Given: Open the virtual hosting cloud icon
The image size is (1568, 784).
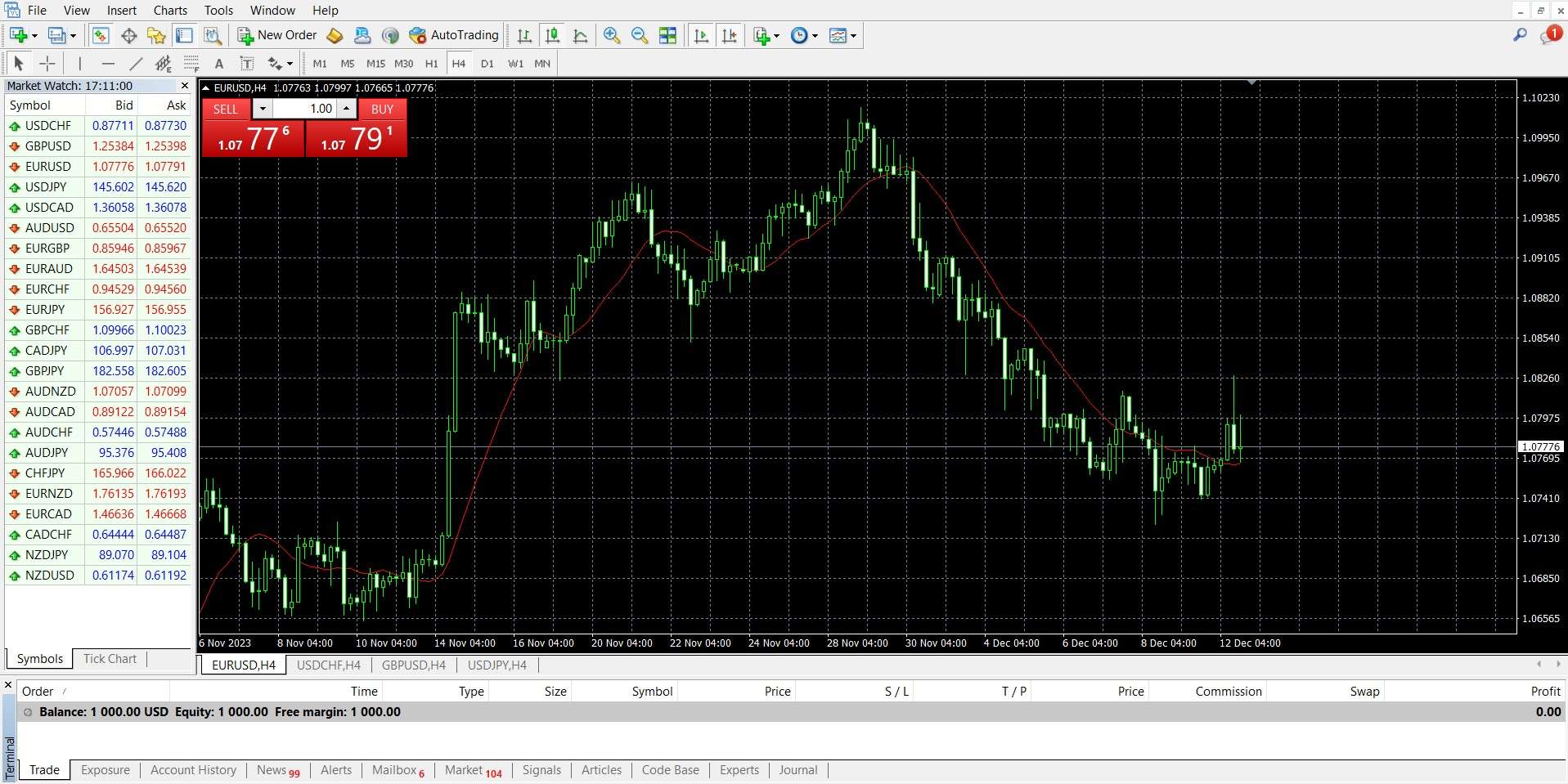Looking at the screenshot, I should (x=362, y=35).
